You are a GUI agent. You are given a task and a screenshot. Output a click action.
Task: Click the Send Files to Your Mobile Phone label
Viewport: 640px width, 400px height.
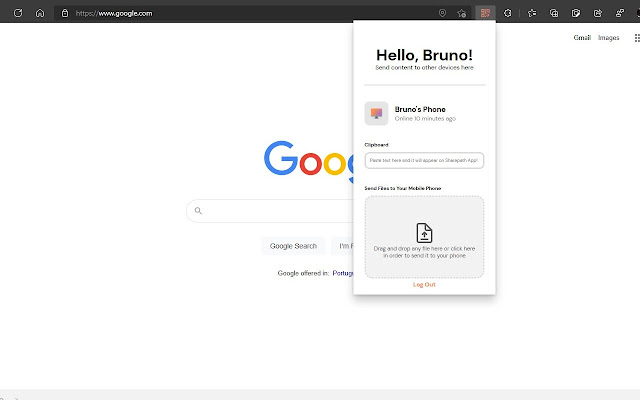[x=403, y=188]
